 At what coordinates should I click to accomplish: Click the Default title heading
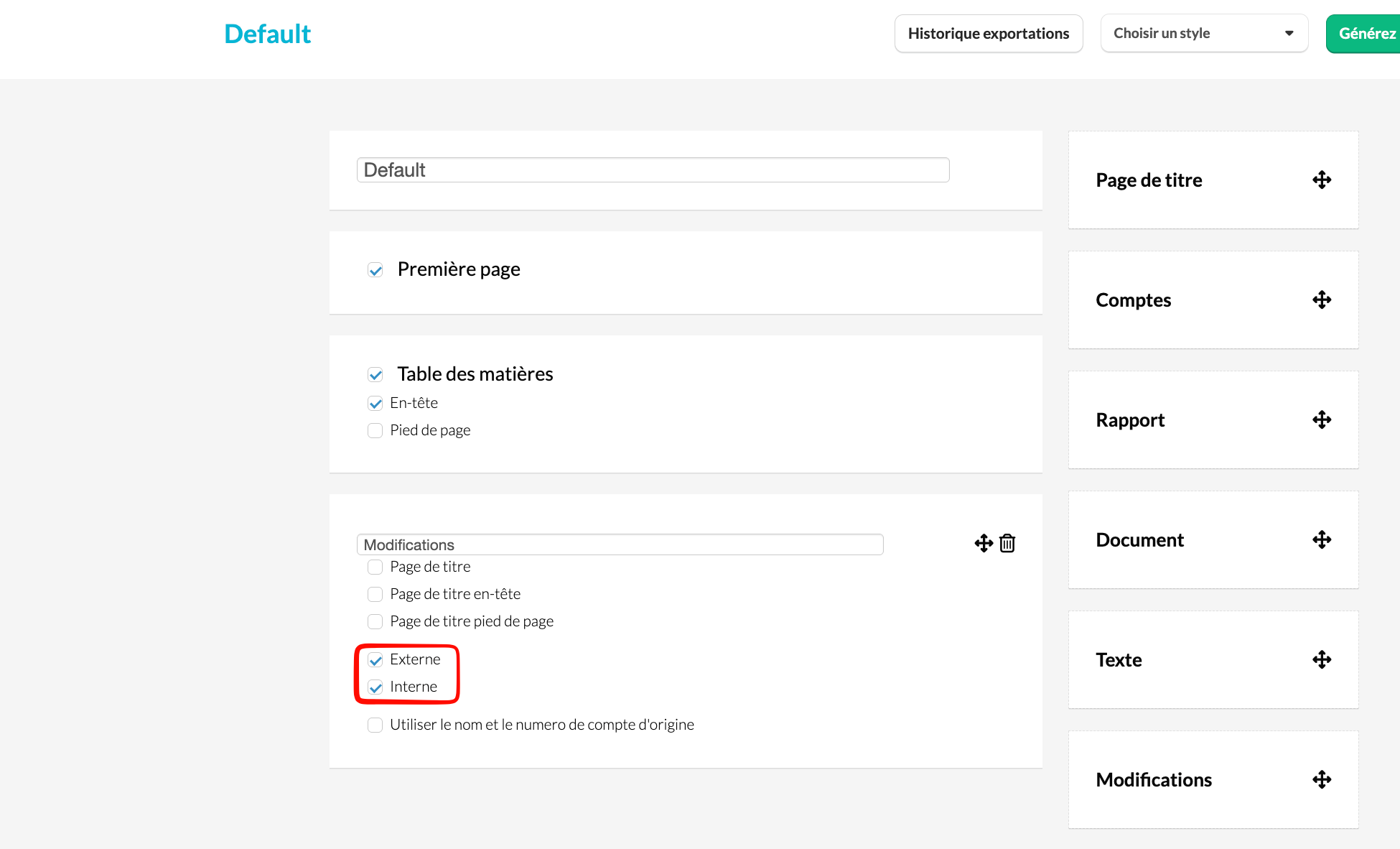click(267, 34)
